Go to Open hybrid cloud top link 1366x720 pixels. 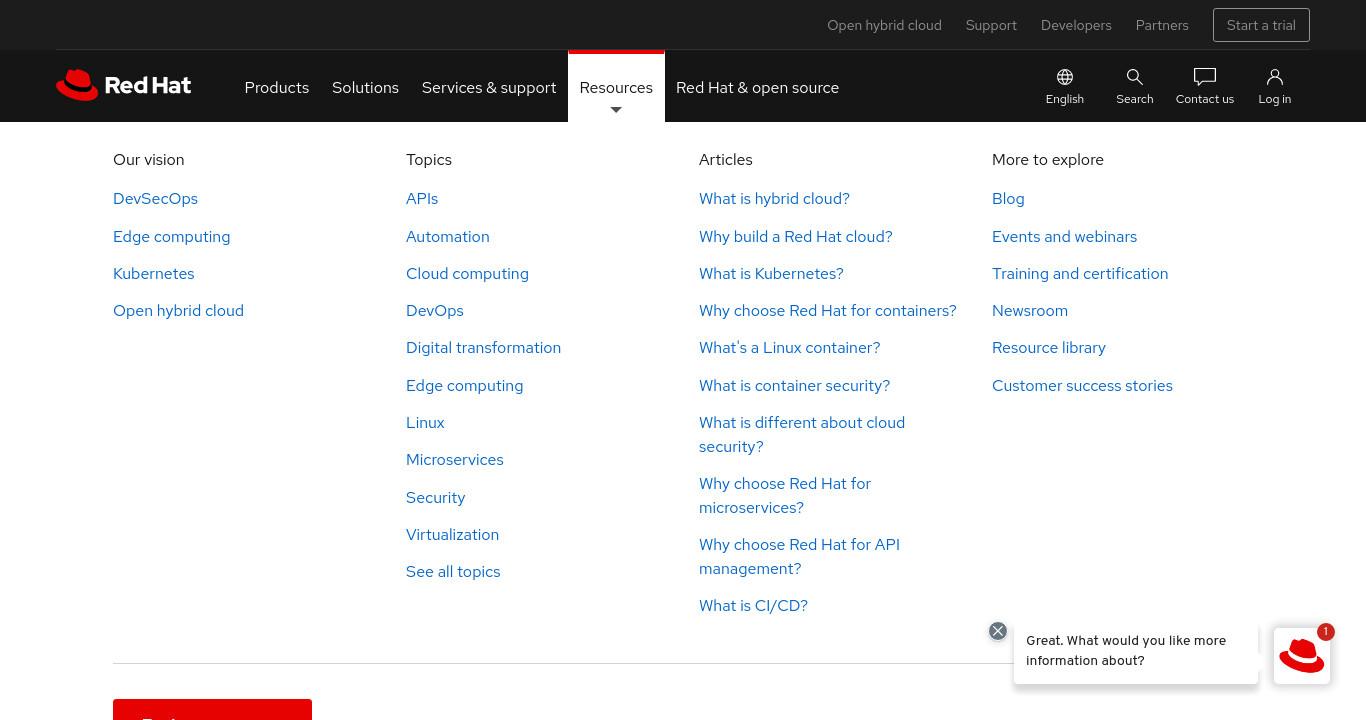pyautogui.click(x=884, y=25)
